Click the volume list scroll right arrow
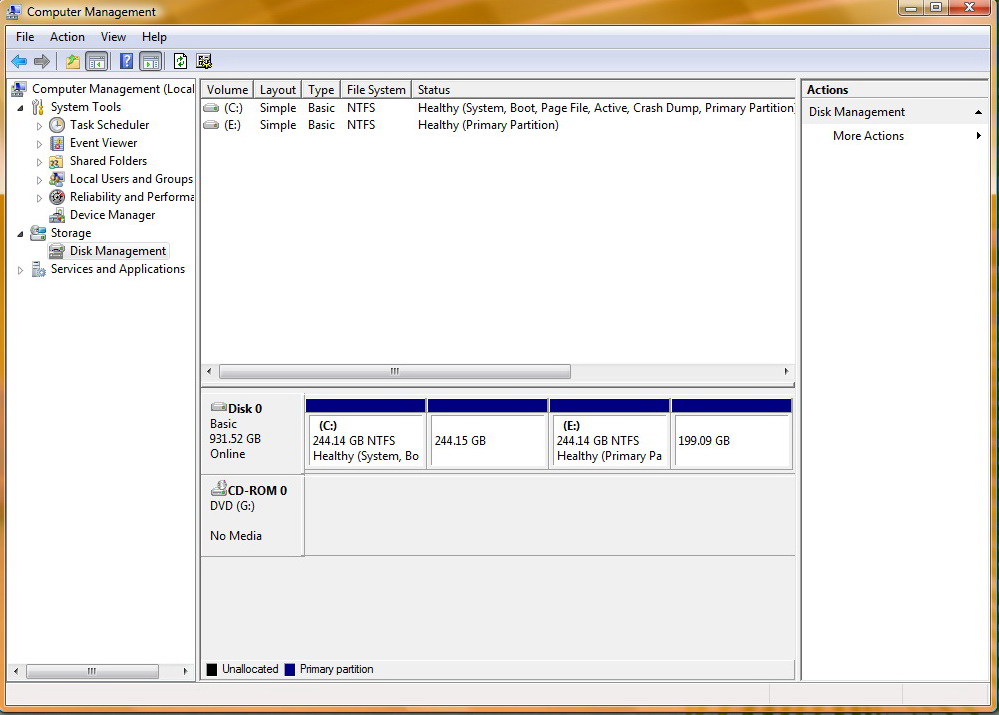999x715 pixels. point(786,372)
